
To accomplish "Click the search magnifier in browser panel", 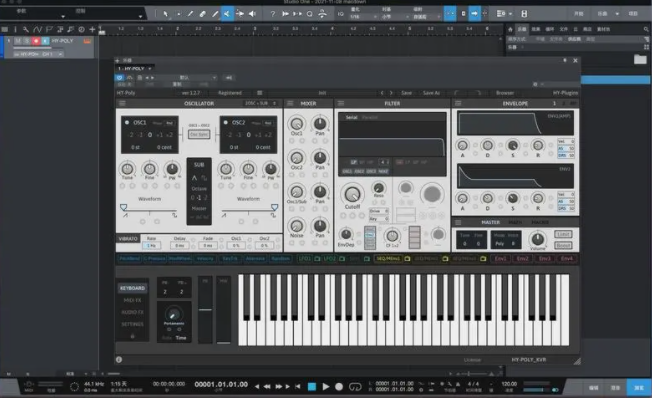I will tap(646, 29).
